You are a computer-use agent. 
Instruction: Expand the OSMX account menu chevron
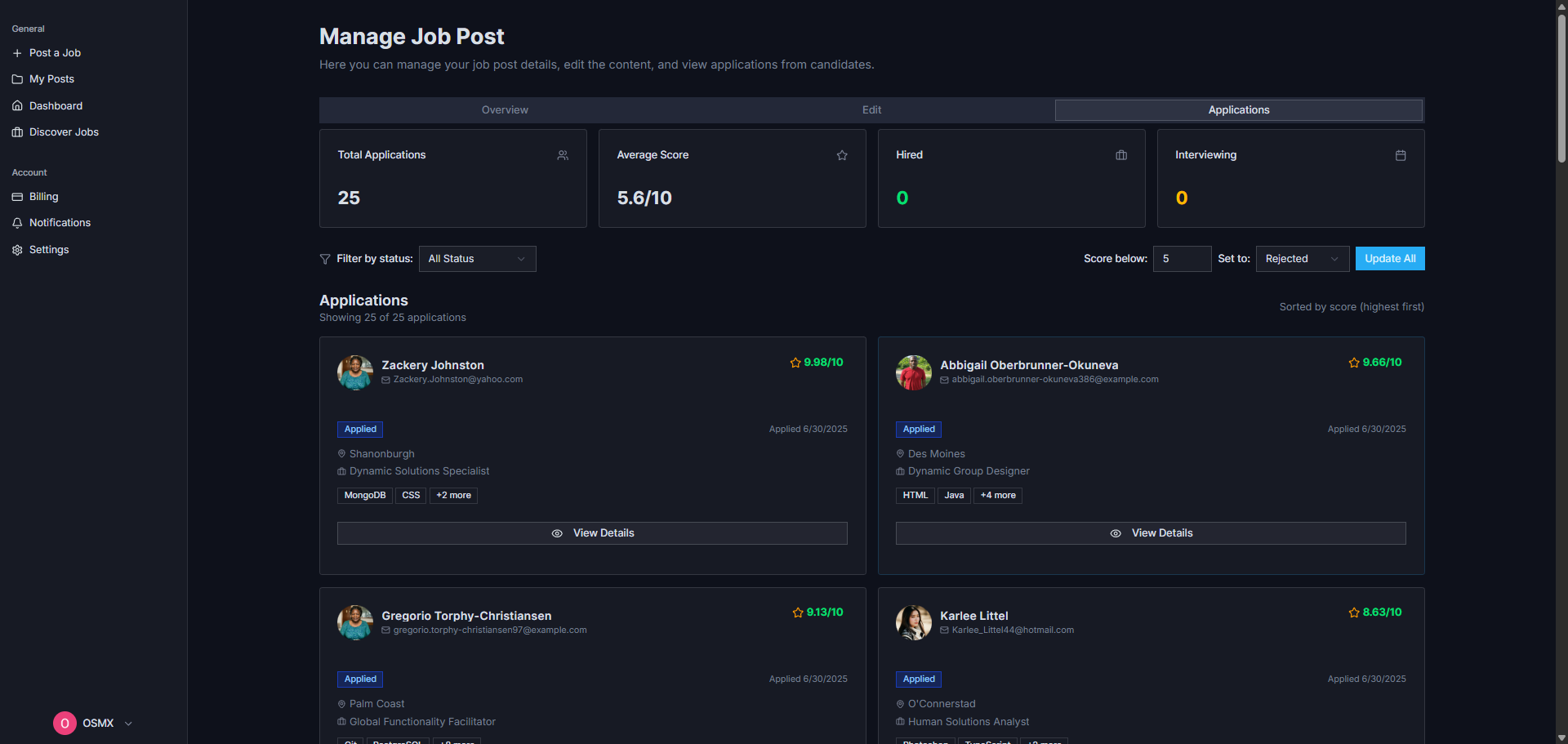[x=128, y=724]
